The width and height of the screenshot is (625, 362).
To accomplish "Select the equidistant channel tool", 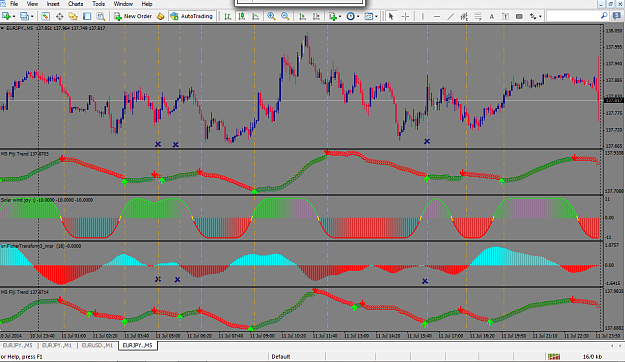I will click(464, 16).
